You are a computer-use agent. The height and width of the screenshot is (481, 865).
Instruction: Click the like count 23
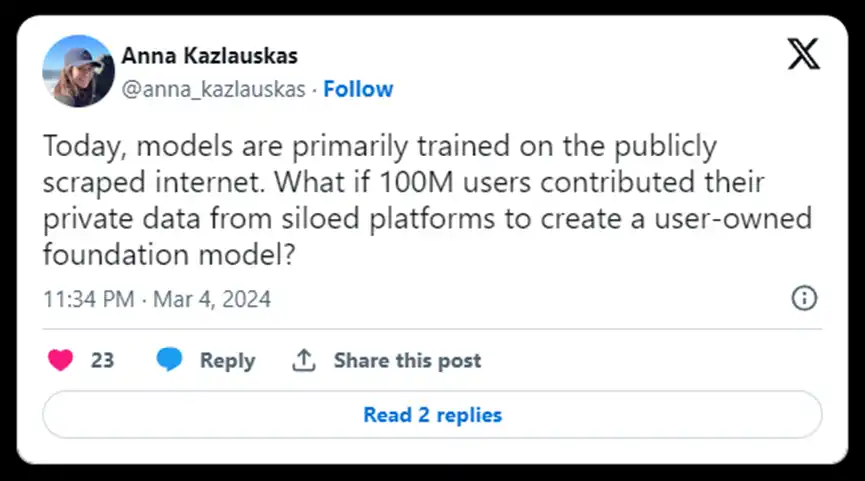click(102, 361)
